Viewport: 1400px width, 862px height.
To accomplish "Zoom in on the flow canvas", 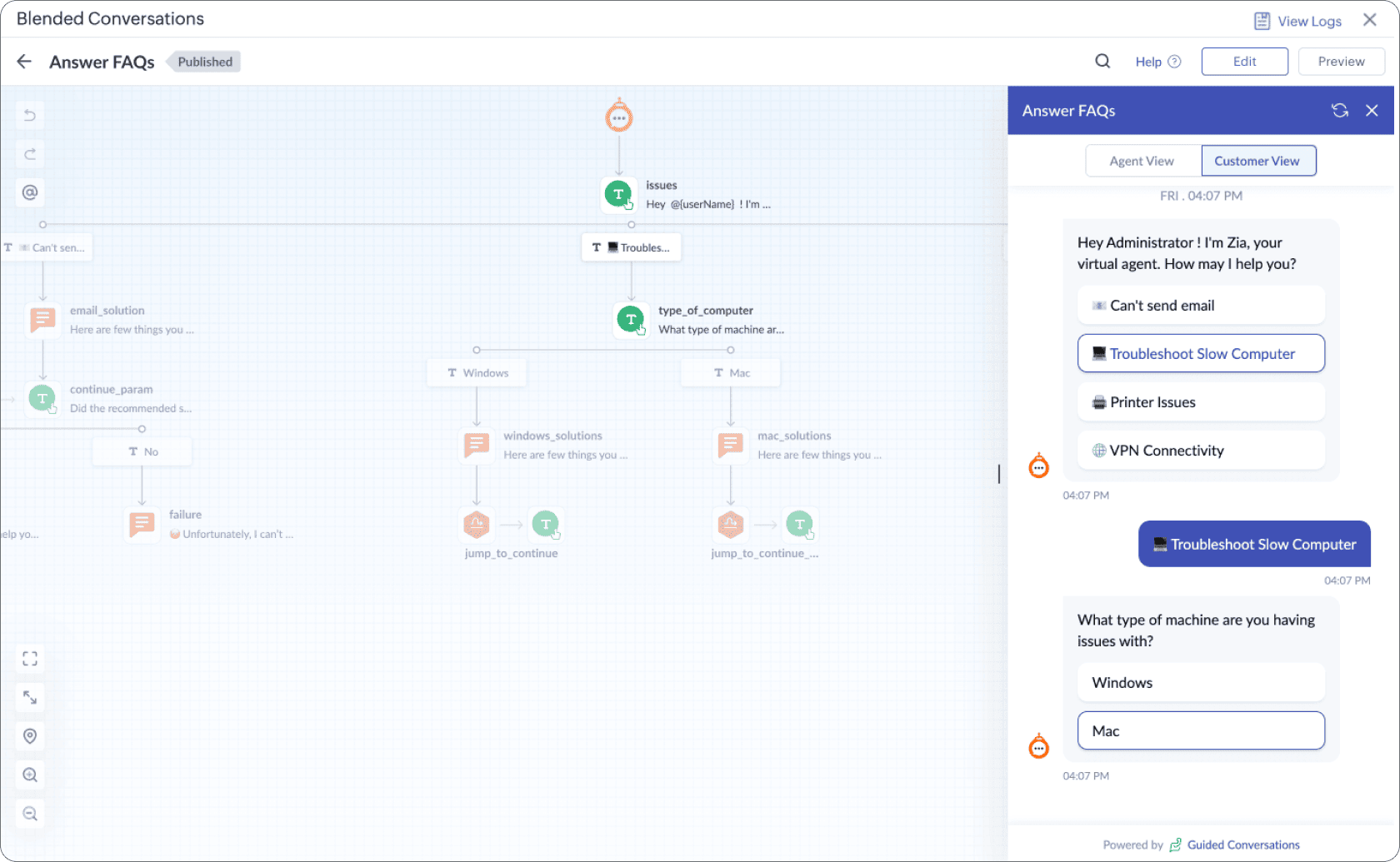I will [30, 775].
